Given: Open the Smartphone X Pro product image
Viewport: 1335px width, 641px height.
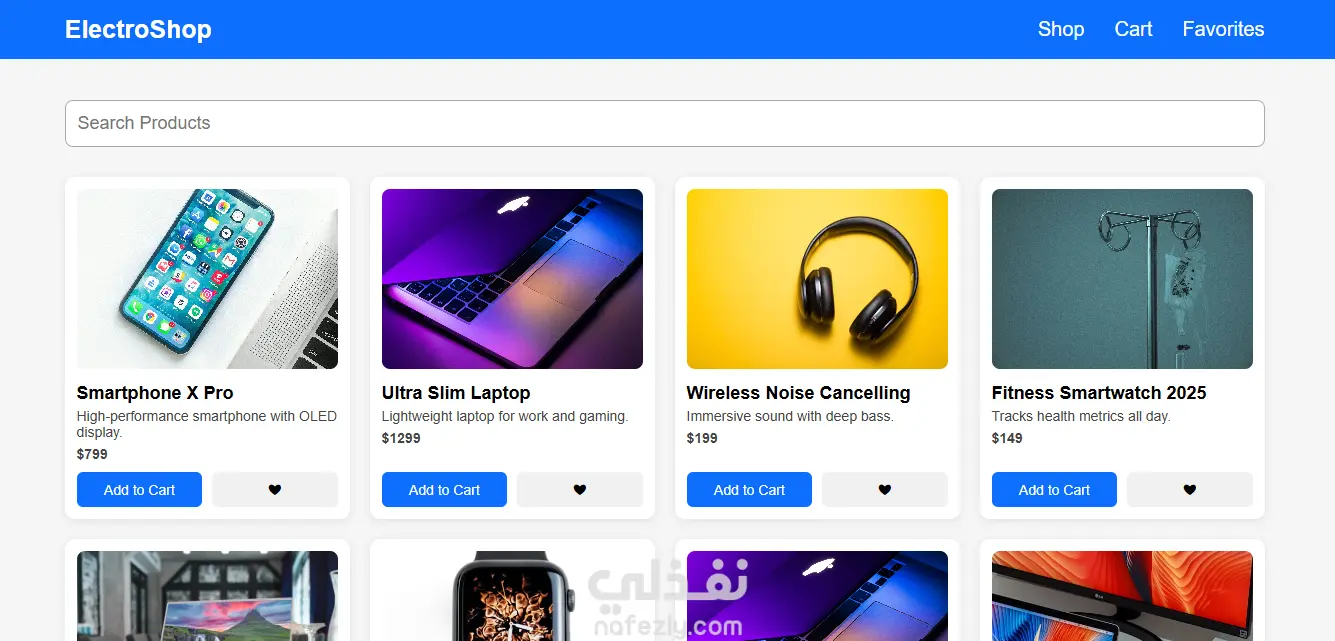Looking at the screenshot, I should coord(207,279).
